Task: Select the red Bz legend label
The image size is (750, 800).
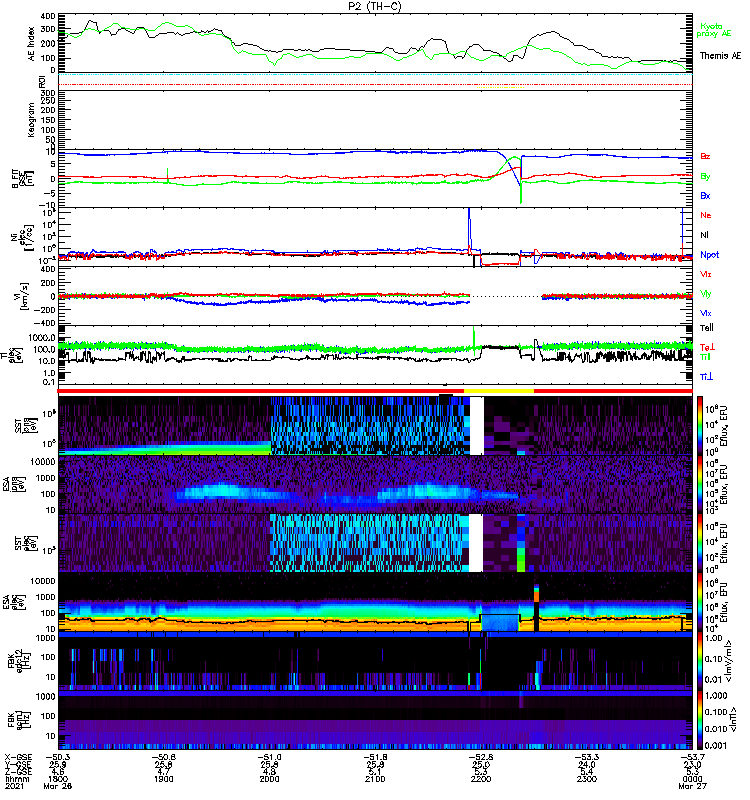Action: pyautogui.click(x=705, y=157)
